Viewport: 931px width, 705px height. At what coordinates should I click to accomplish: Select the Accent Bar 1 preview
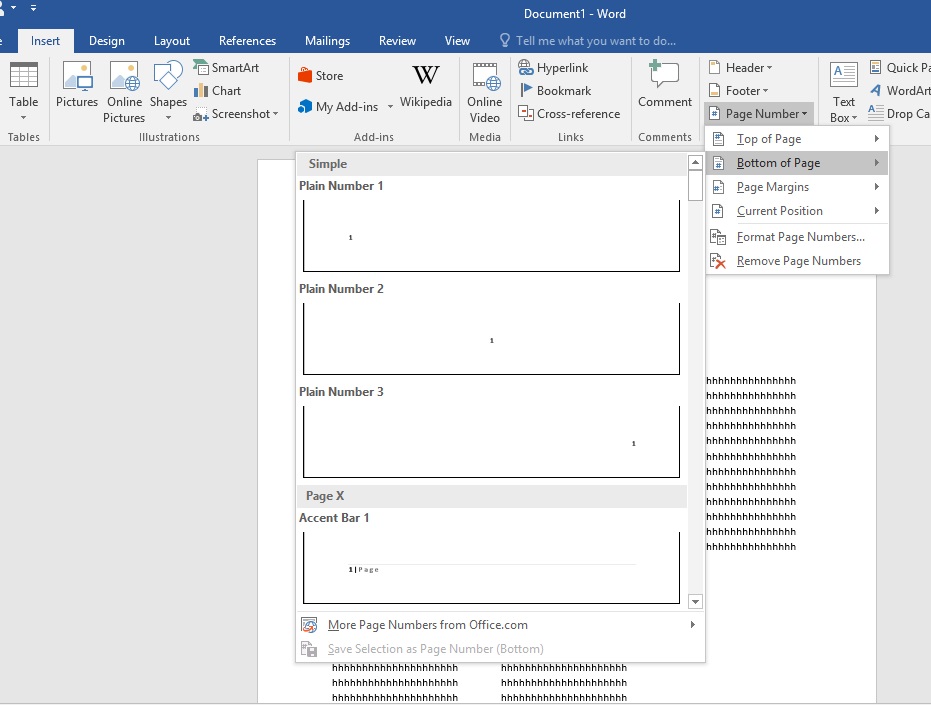491,568
